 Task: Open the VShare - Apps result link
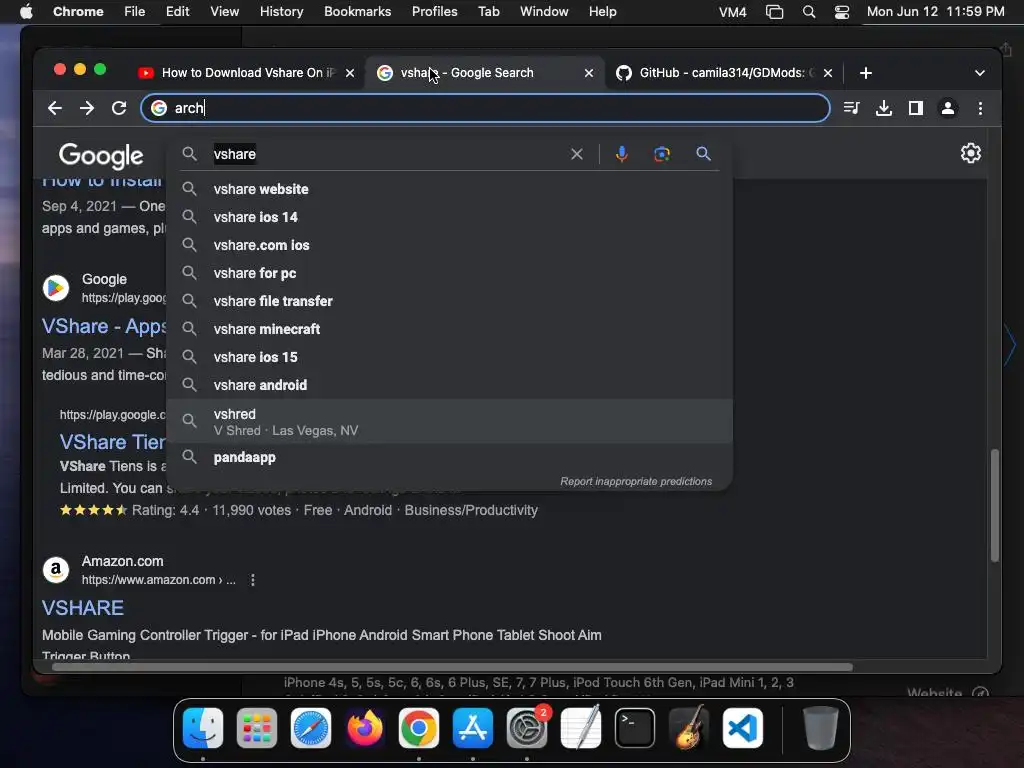(x=104, y=327)
